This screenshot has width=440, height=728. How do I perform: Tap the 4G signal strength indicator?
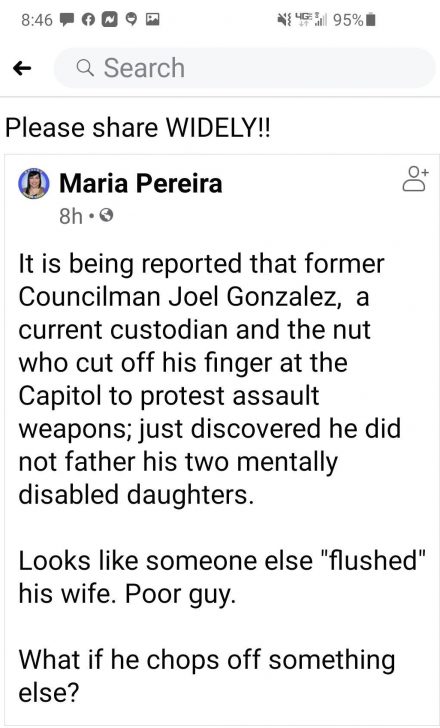pos(311,20)
